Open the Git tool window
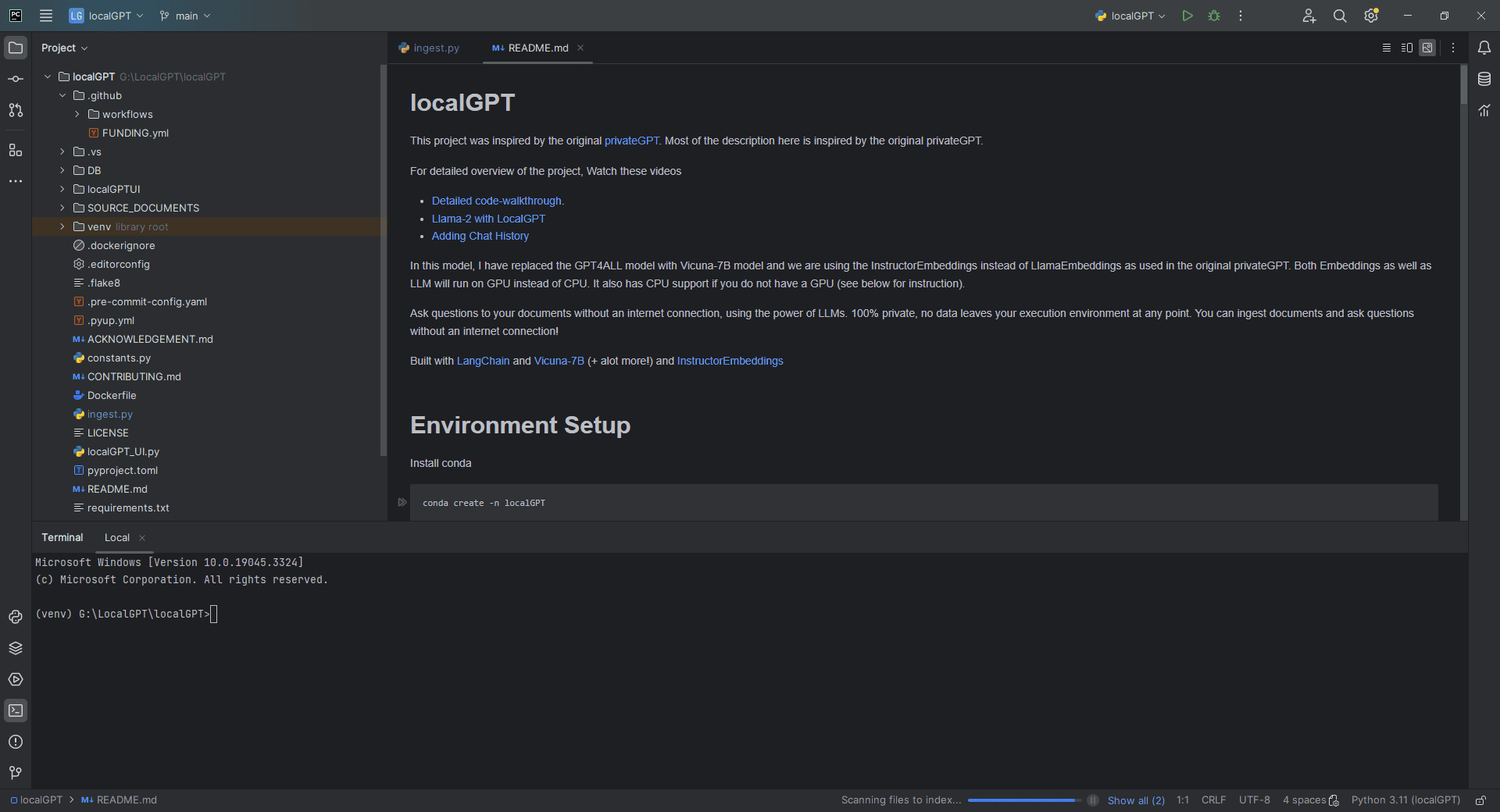Viewport: 1500px width, 812px height. [x=16, y=773]
